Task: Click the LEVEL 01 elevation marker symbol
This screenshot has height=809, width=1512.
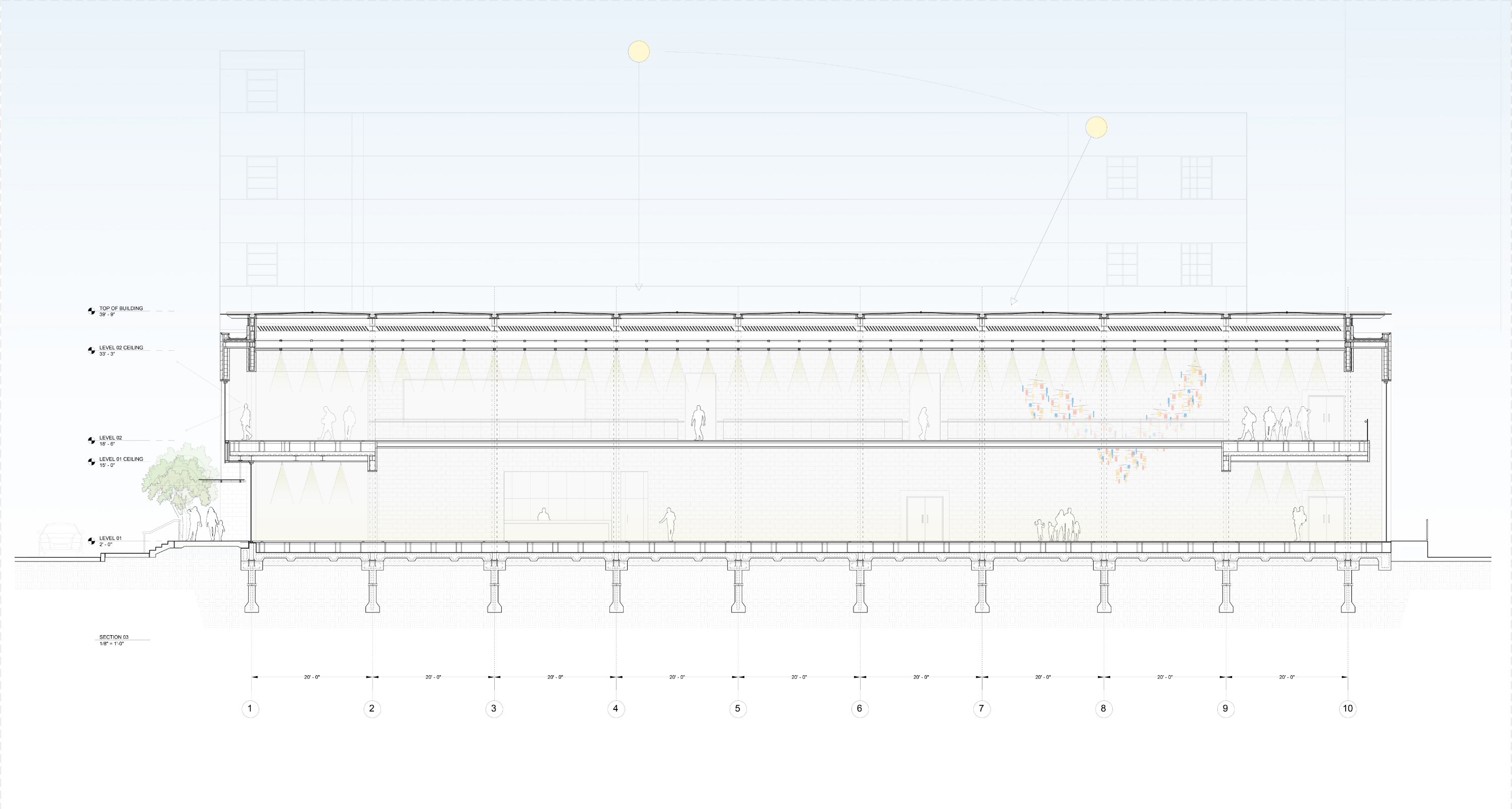Action: [91, 541]
